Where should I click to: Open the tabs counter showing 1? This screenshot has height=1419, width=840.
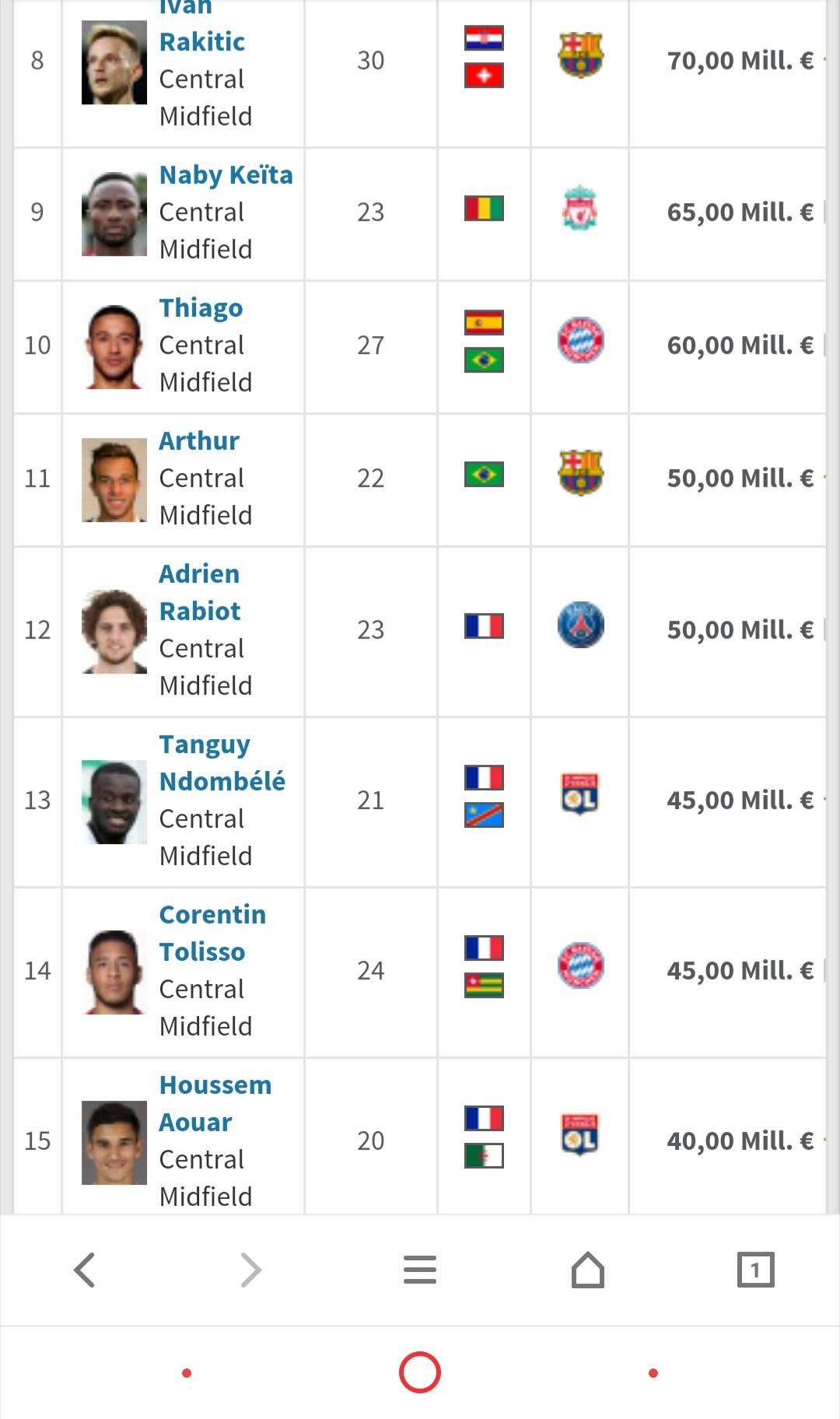click(755, 1270)
